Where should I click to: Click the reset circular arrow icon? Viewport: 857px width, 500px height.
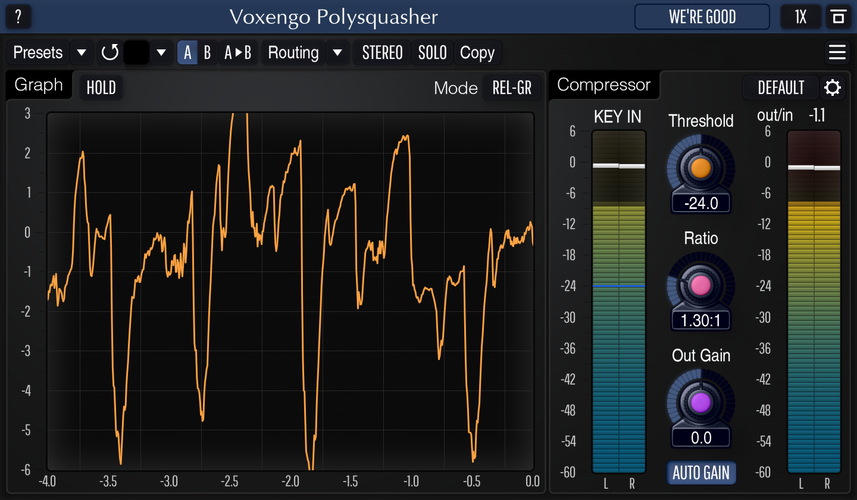pos(109,52)
